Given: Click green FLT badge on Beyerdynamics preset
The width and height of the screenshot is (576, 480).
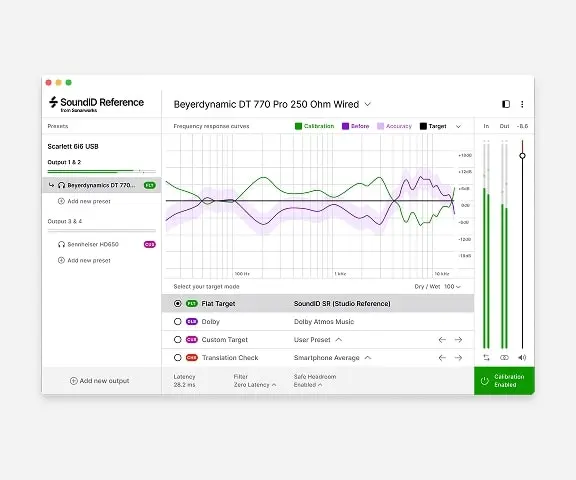Looking at the screenshot, I should 150,185.
